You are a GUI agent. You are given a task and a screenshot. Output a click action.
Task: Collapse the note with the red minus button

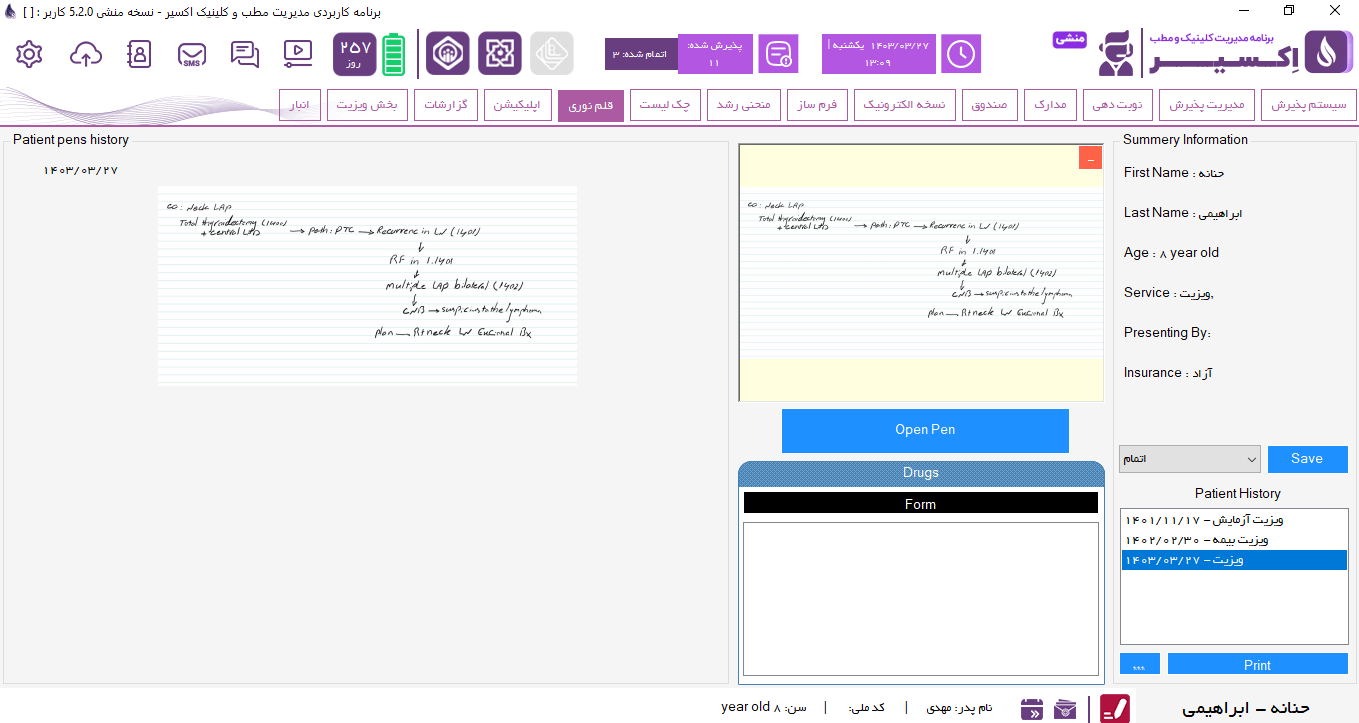point(1090,158)
